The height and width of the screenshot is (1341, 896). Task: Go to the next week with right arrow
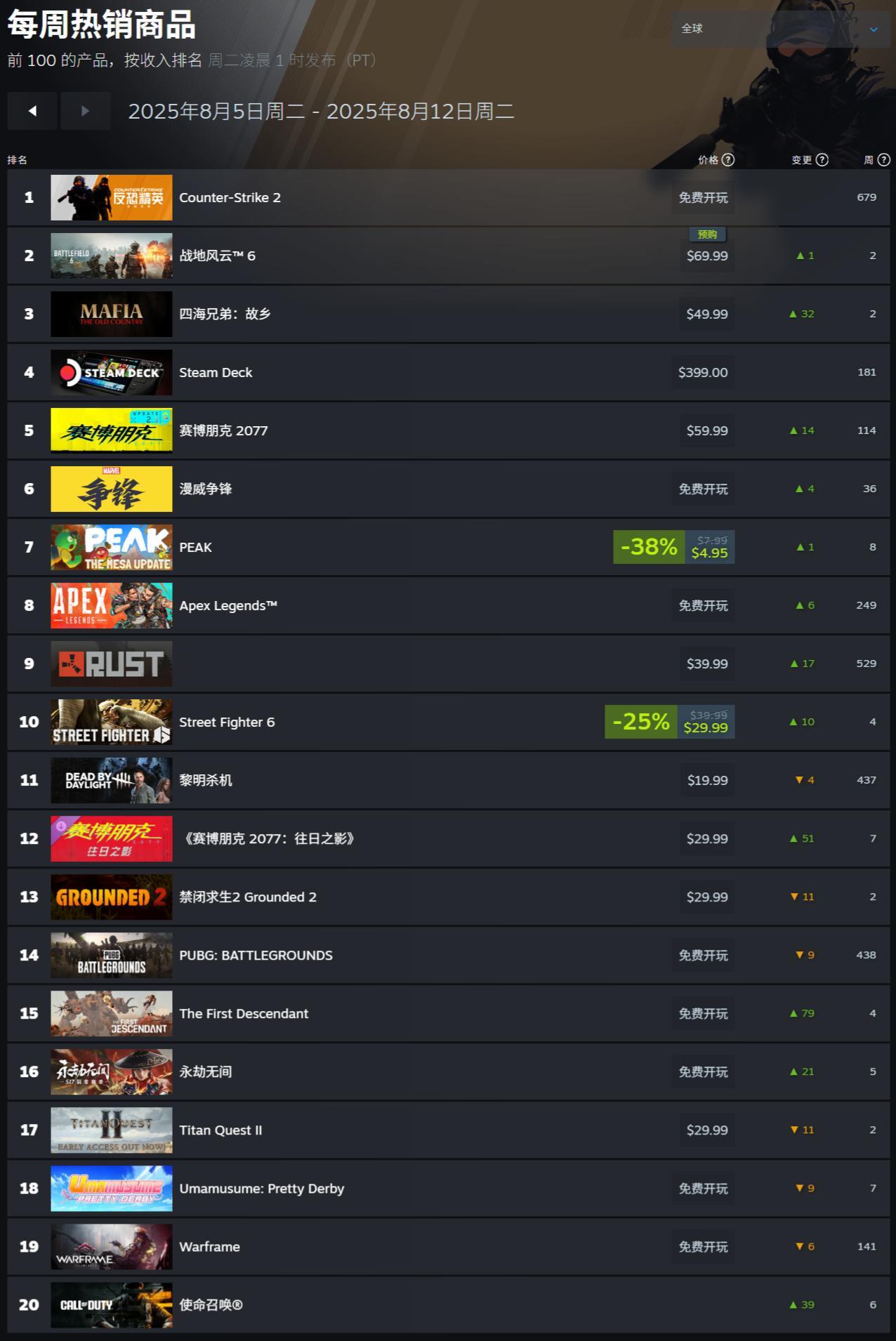[x=86, y=111]
